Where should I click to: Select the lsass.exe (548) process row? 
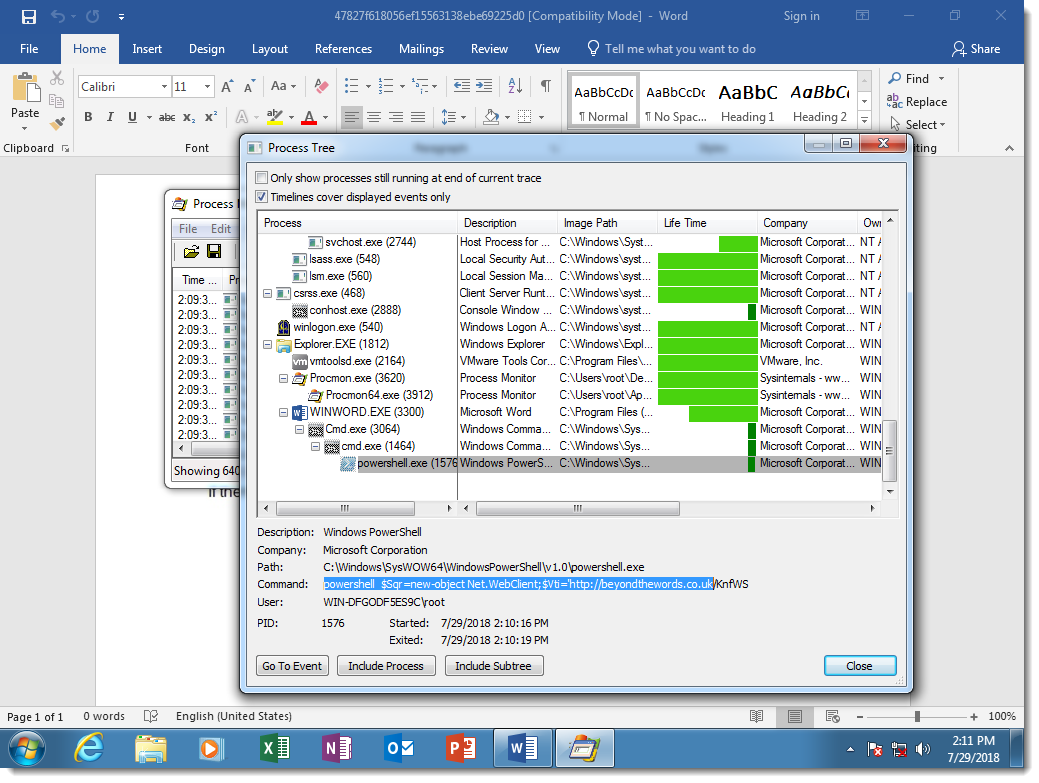pos(570,260)
